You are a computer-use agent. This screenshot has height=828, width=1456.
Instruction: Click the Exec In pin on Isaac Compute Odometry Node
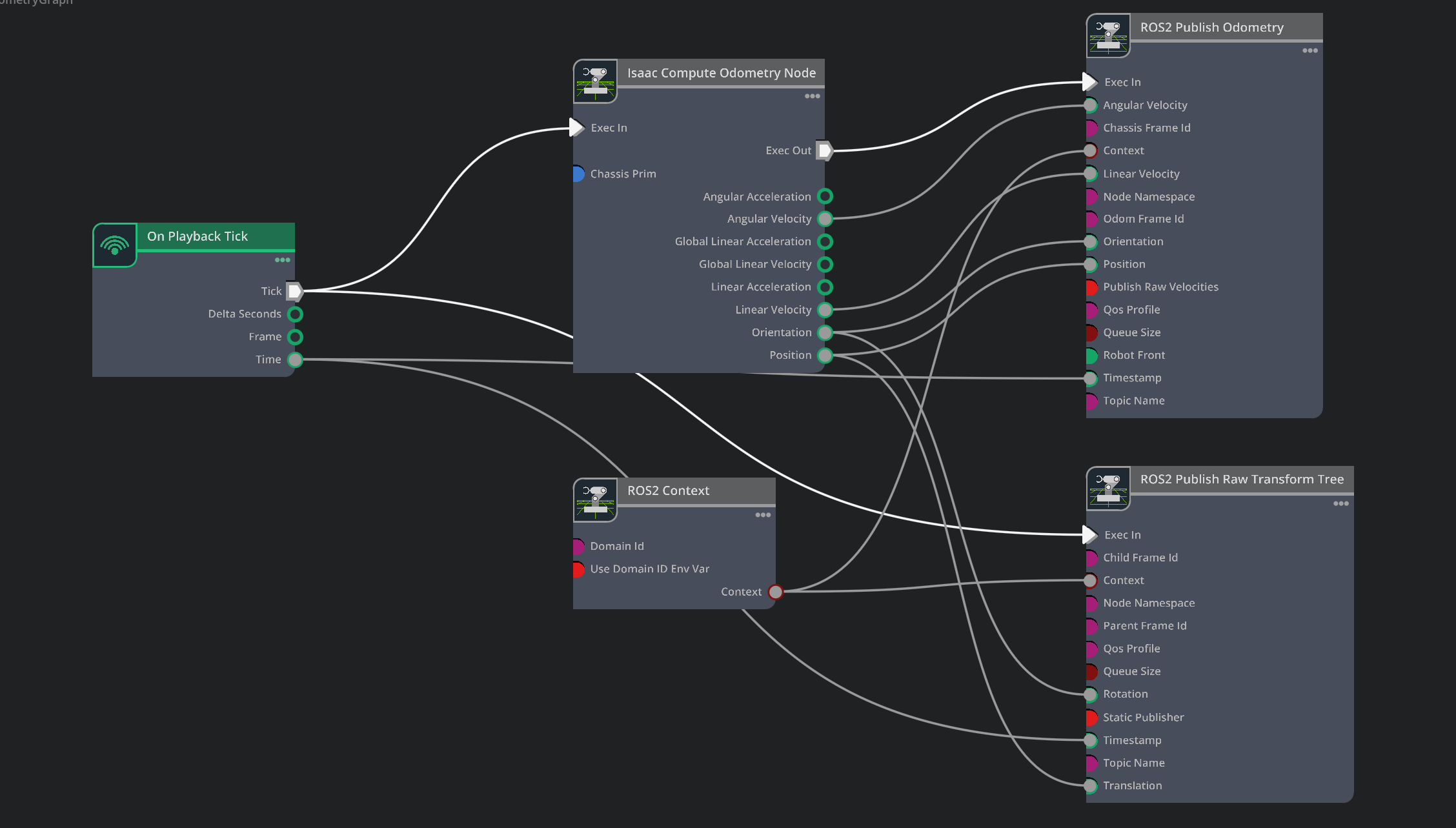pos(576,128)
